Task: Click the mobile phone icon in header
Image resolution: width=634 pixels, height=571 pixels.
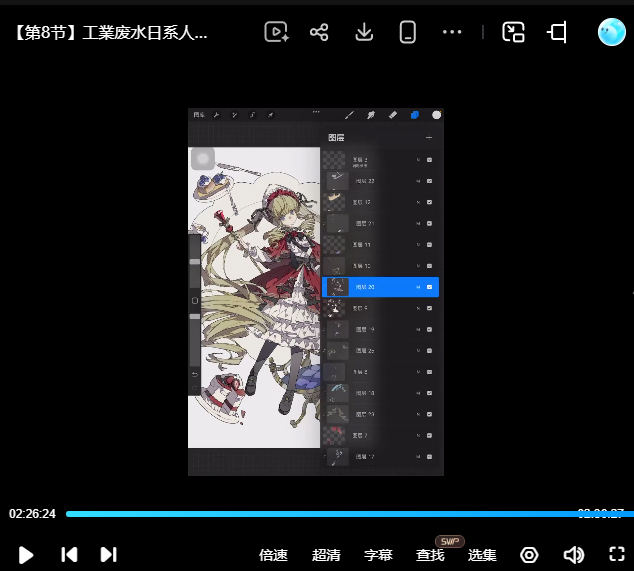Action: click(408, 32)
